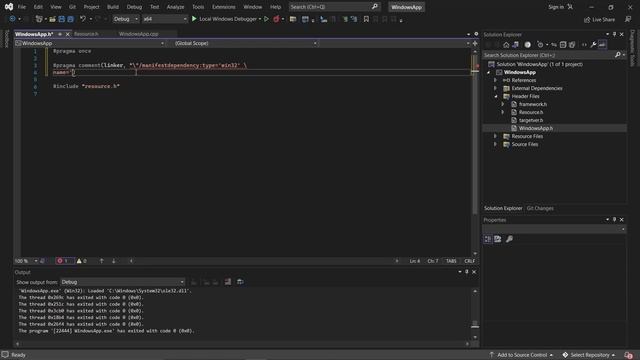
Task: Switch views icon in Solution Explorer toolbar
Action: click(x=516, y=45)
